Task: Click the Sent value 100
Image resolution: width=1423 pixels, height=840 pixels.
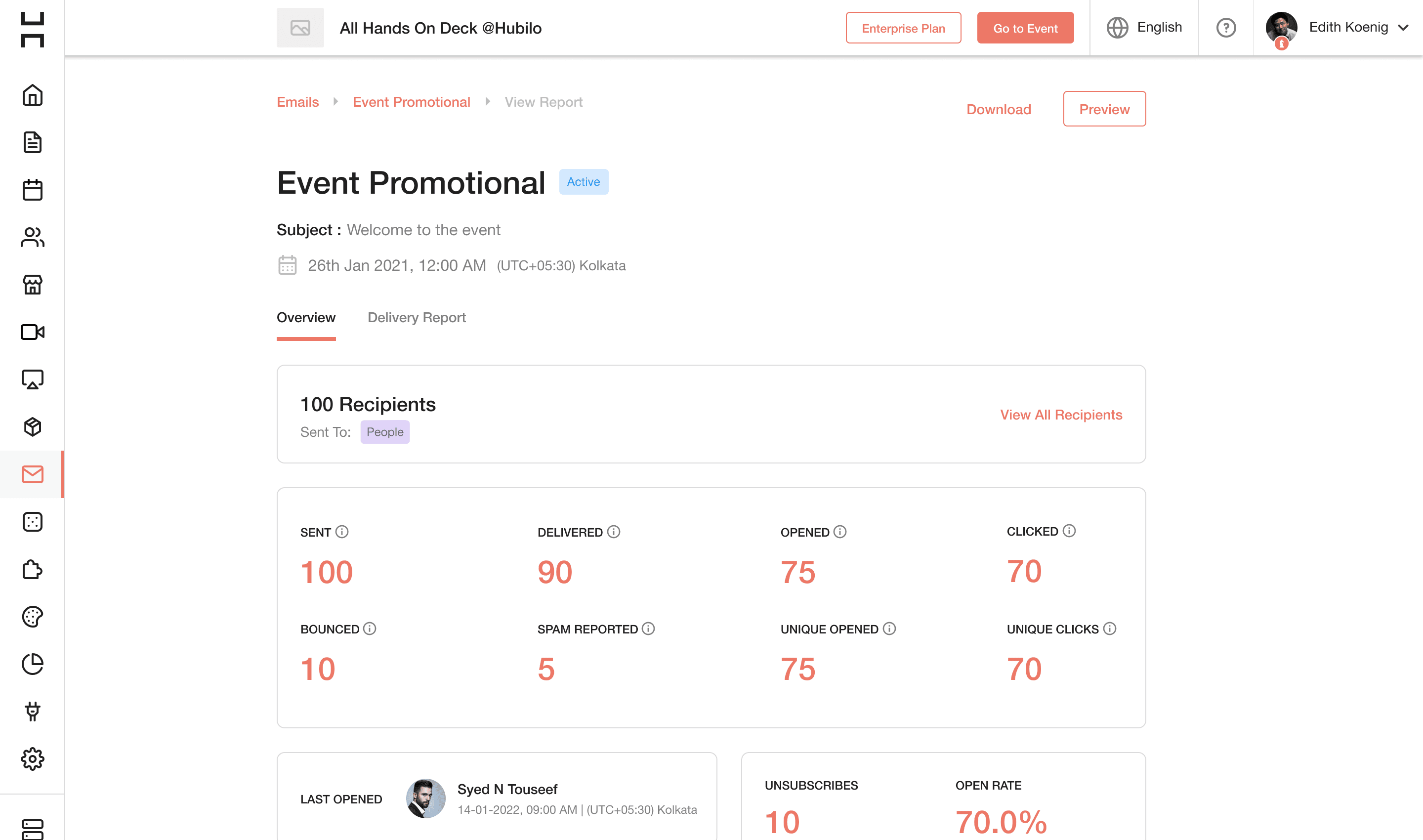Action: [327, 572]
